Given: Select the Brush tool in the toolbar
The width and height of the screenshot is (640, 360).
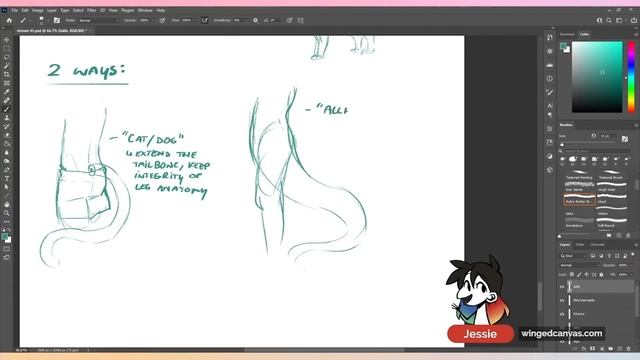Looking at the screenshot, I should pyautogui.click(x=7, y=109).
